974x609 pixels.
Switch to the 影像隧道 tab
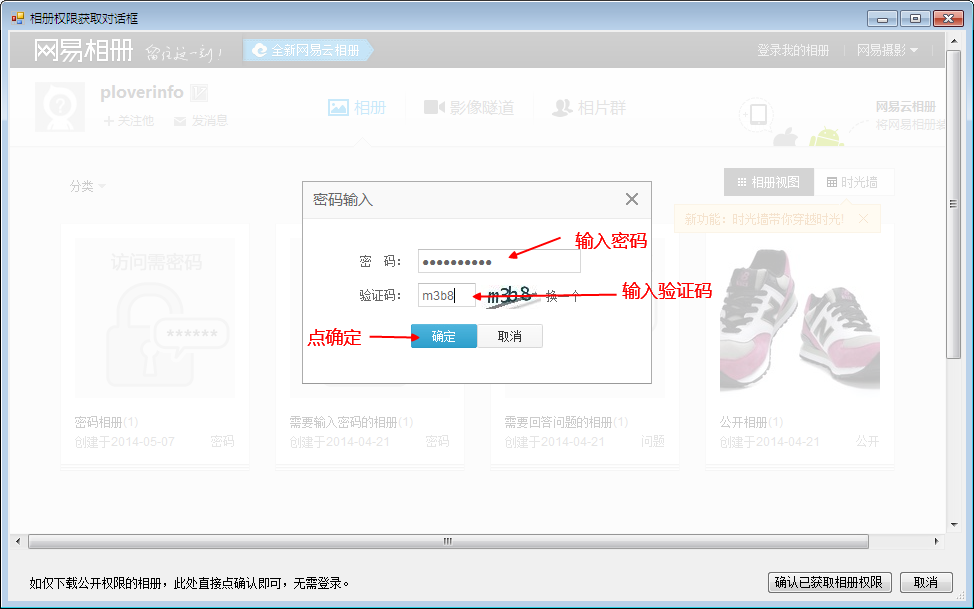click(469, 108)
